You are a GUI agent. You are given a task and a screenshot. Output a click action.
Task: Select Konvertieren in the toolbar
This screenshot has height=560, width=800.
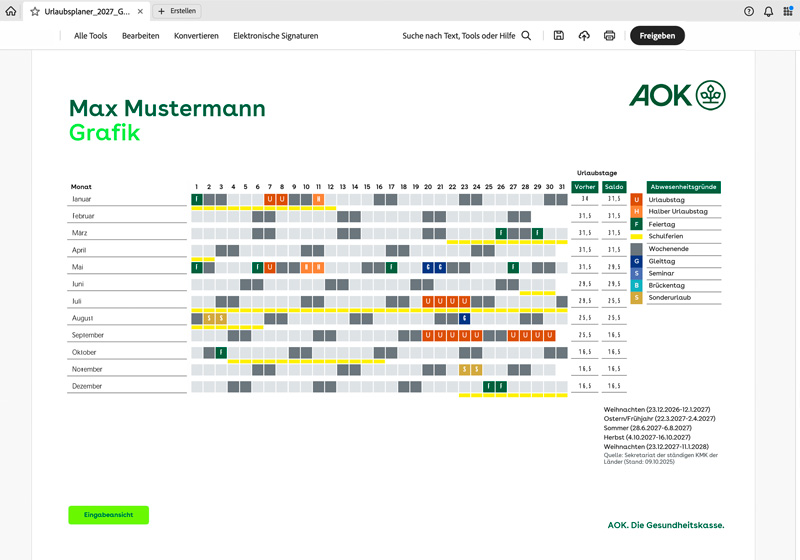click(196, 35)
